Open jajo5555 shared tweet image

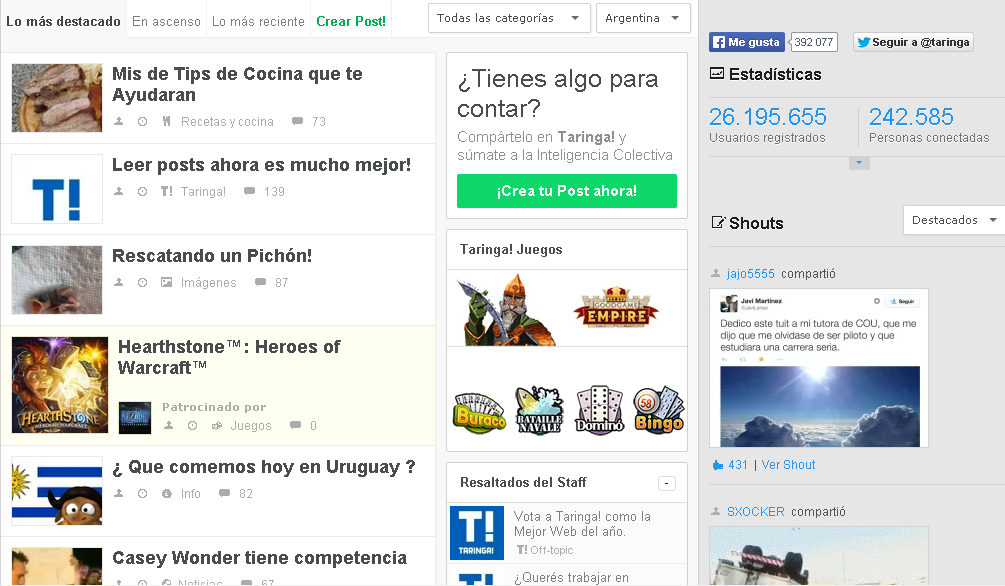818,368
